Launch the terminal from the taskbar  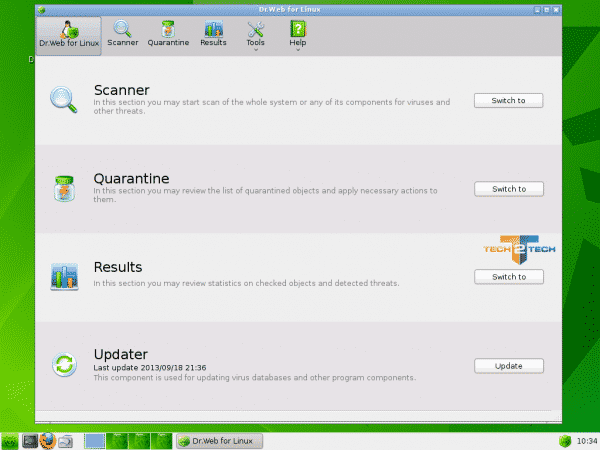tap(30, 441)
